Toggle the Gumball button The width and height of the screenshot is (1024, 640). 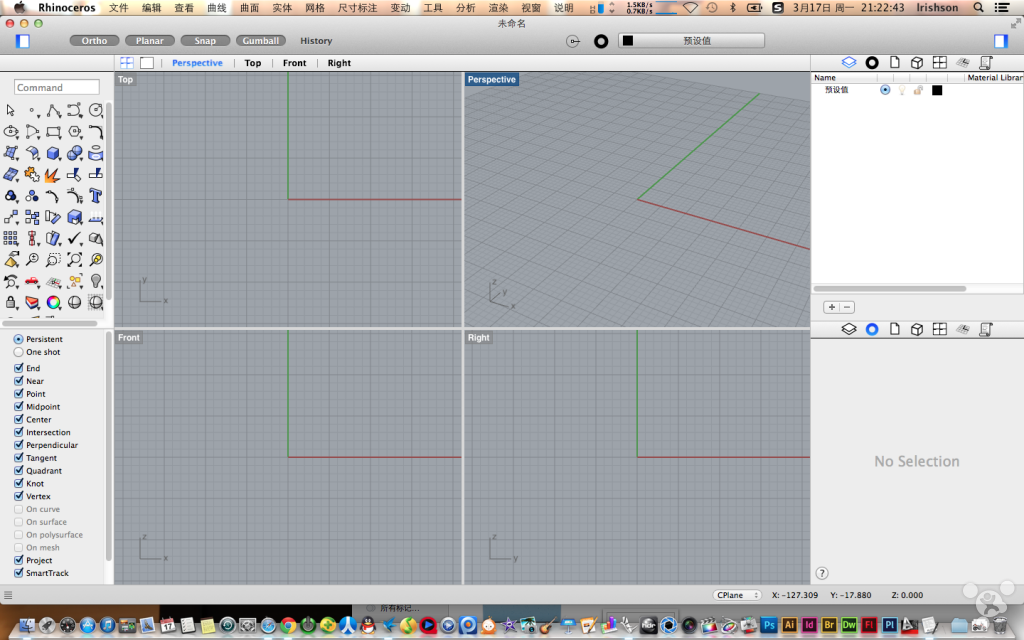coord(261,41)
